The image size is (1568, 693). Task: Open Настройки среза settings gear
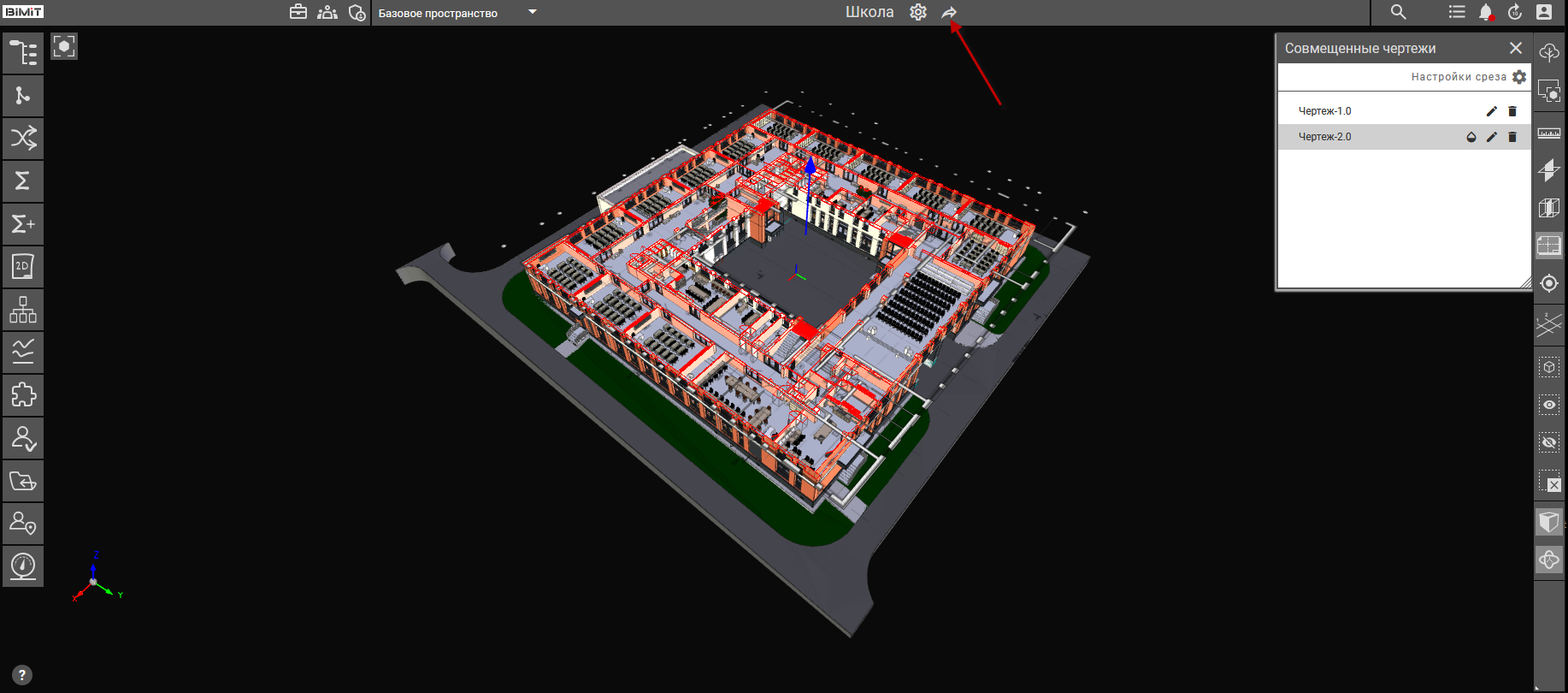tap(1519, 77)
